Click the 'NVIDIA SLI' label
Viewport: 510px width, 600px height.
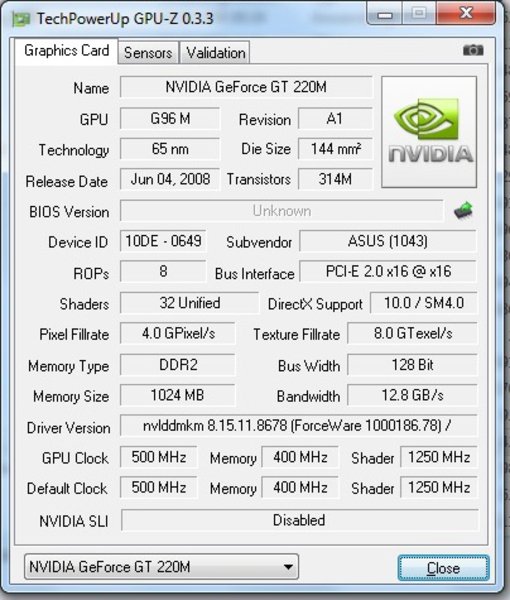click(x=74, y=522)
